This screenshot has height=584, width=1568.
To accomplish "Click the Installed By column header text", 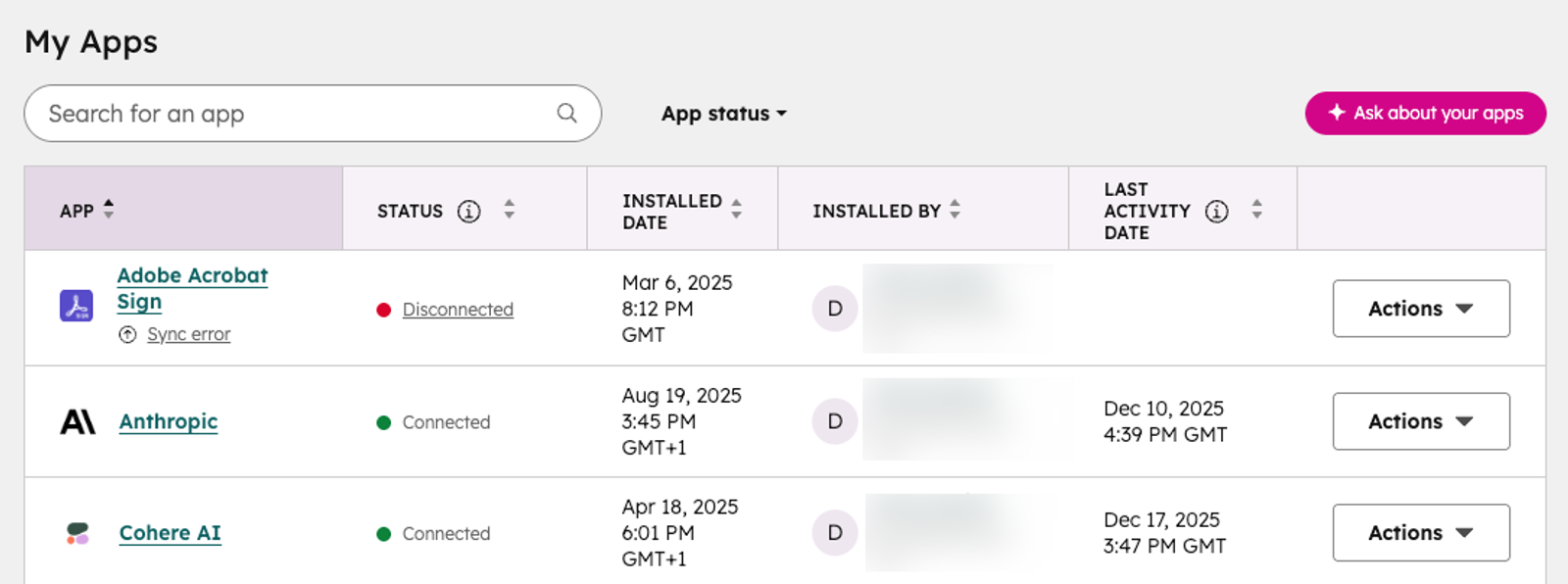I will click(876, 211).
